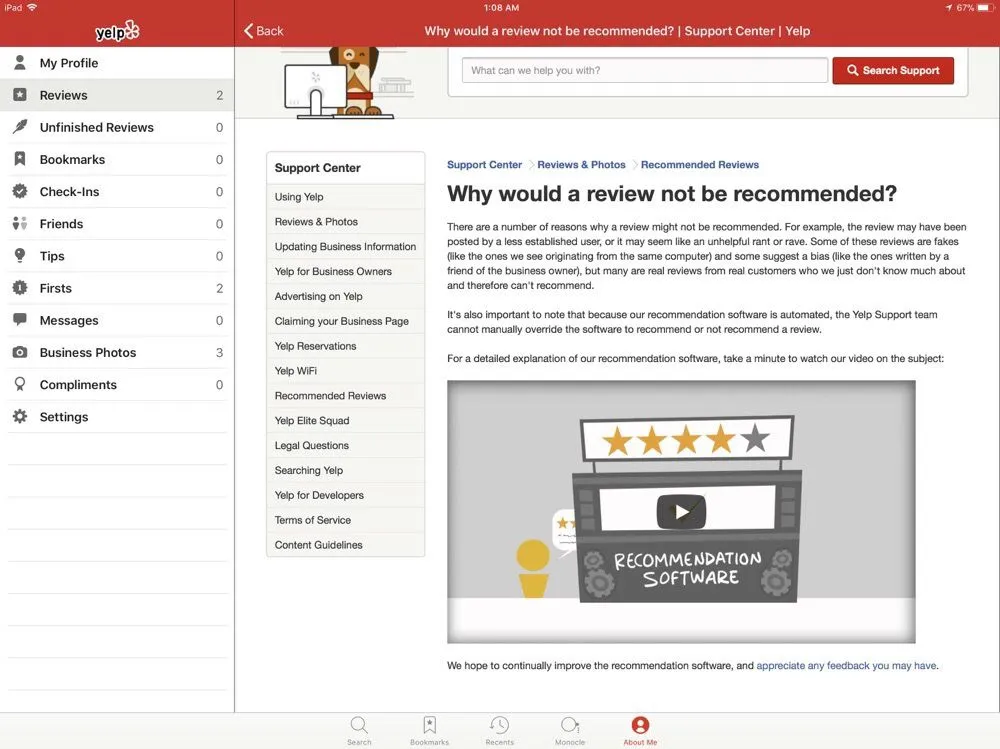Open Recommended Reviews in Support Center menu
This screenshot has width=1000, height=749.
346,396
